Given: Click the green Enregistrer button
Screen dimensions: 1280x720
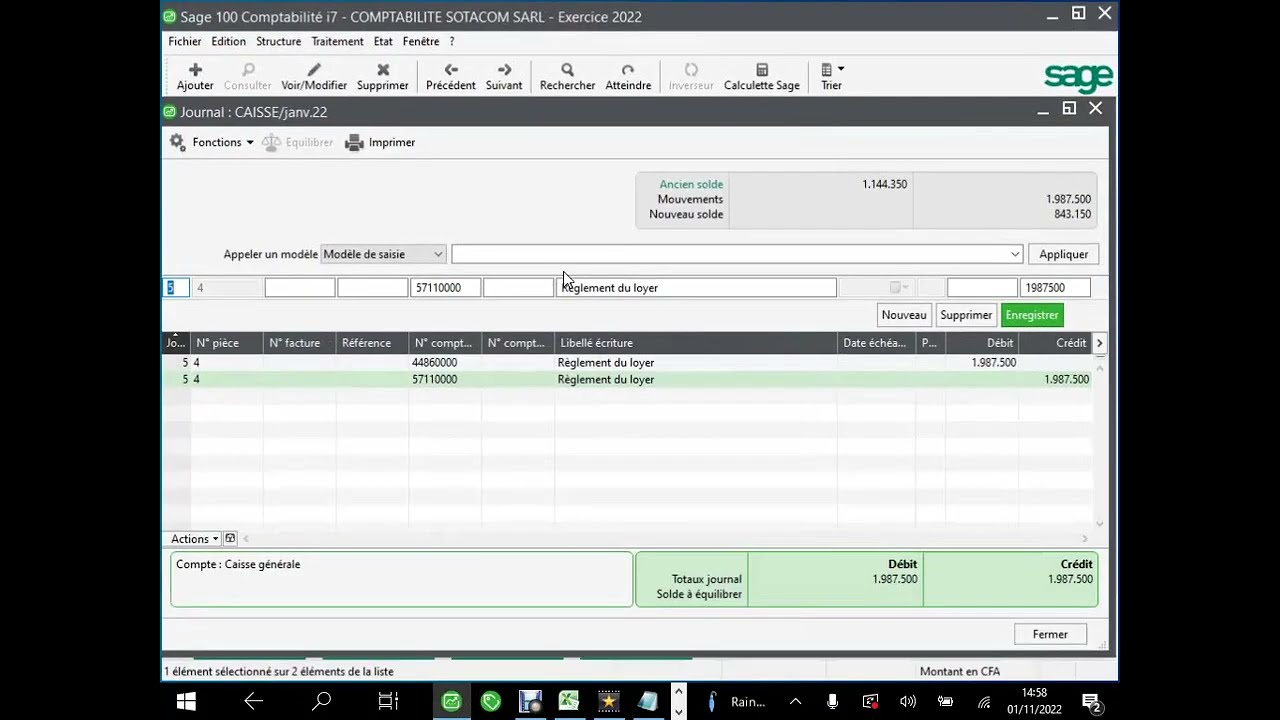Looking at the screenshot, I should coord(1032,315).
